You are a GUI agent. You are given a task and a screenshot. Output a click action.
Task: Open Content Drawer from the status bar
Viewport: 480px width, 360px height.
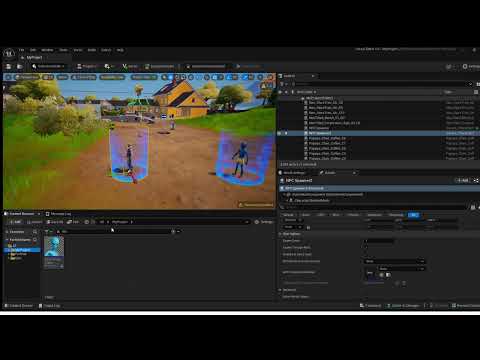(x=19, y=306)
